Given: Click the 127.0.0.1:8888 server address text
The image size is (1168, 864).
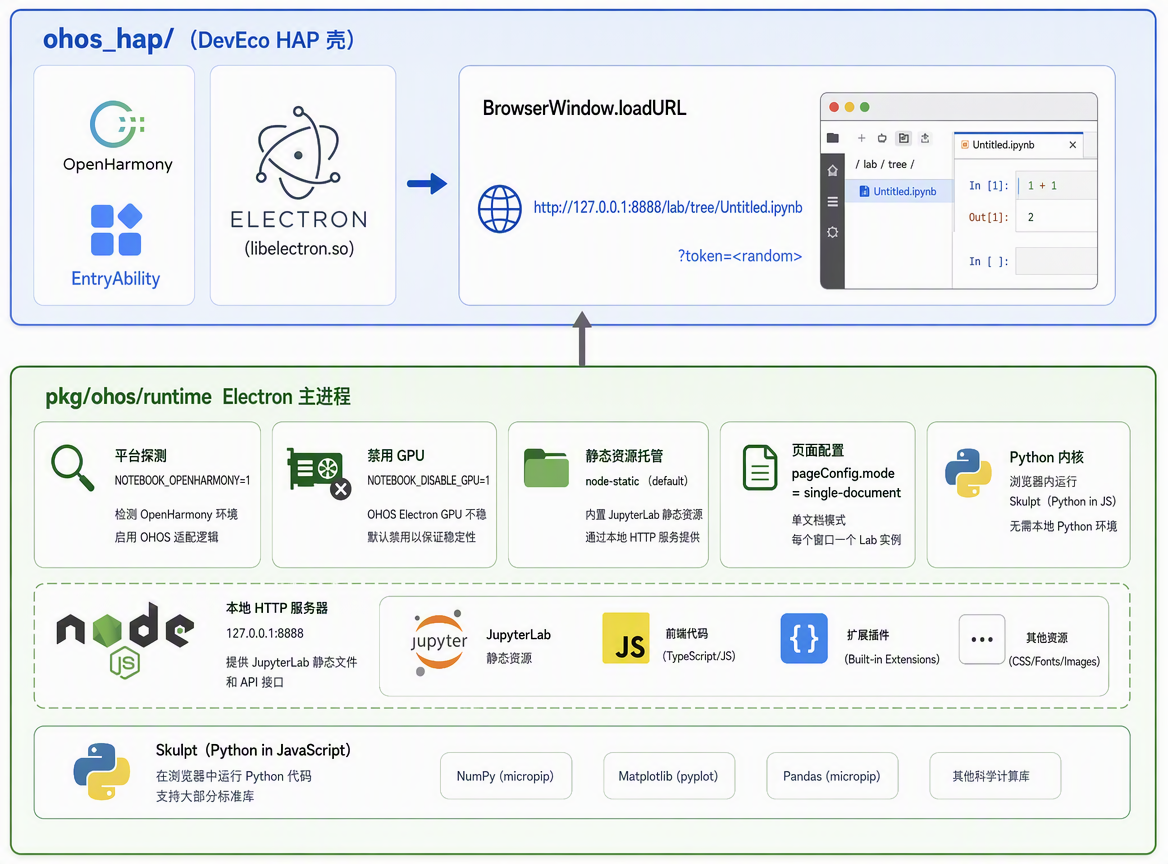Looking at the screenshot, I should point(265,634).
